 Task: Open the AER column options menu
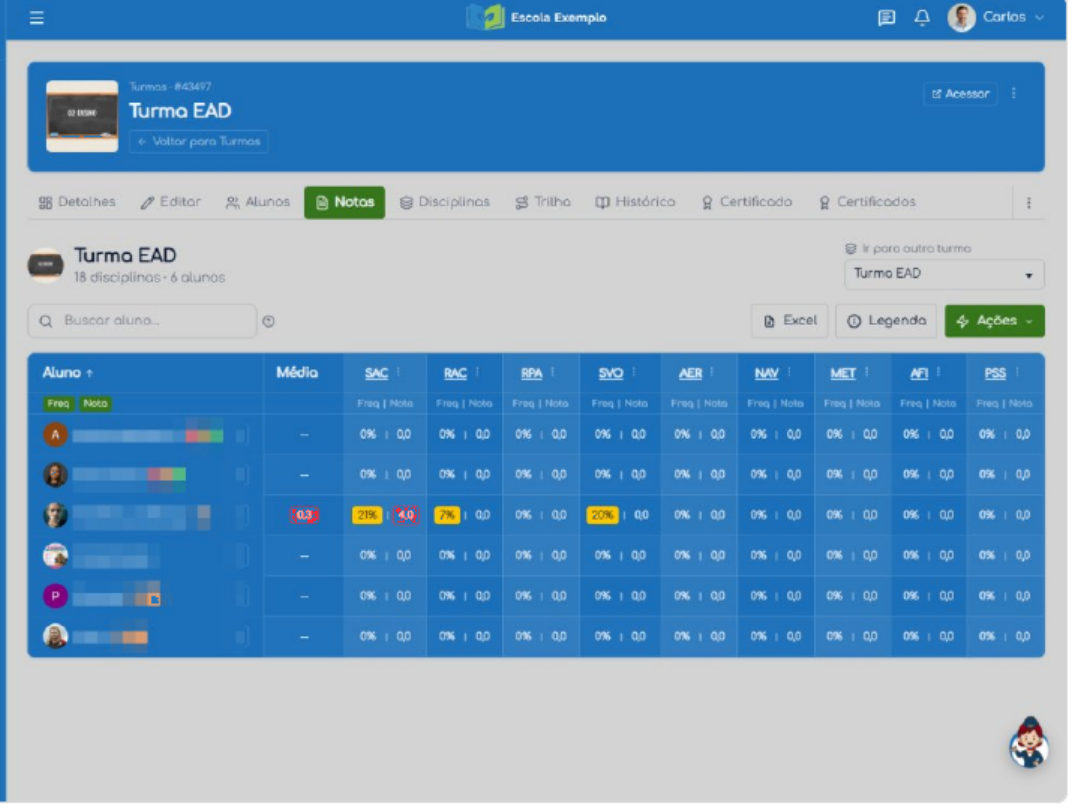pyautogui.click(x=712, y=373)
